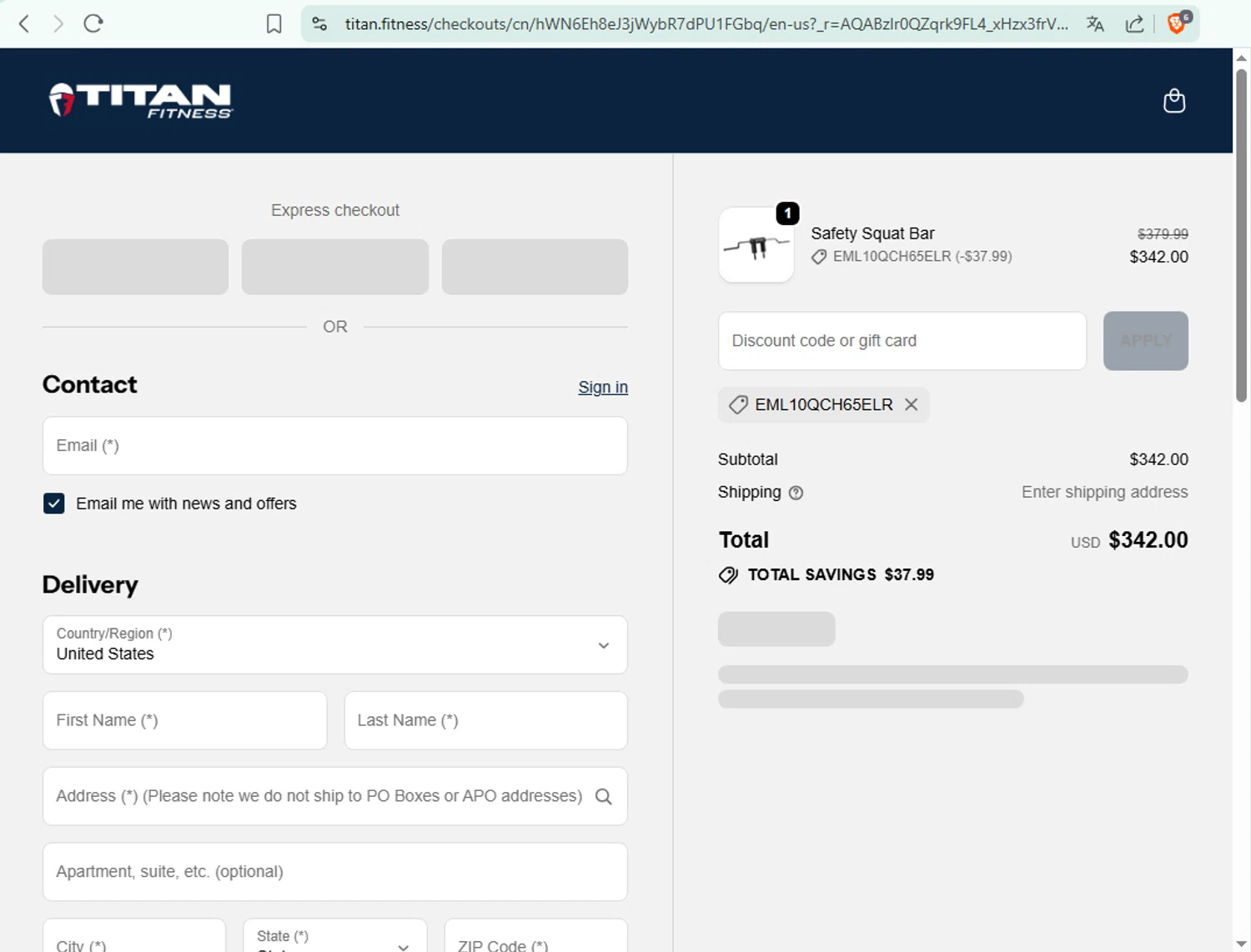
Task: Click the scrollbar down arrow
Action: [x=1242, y=943]
